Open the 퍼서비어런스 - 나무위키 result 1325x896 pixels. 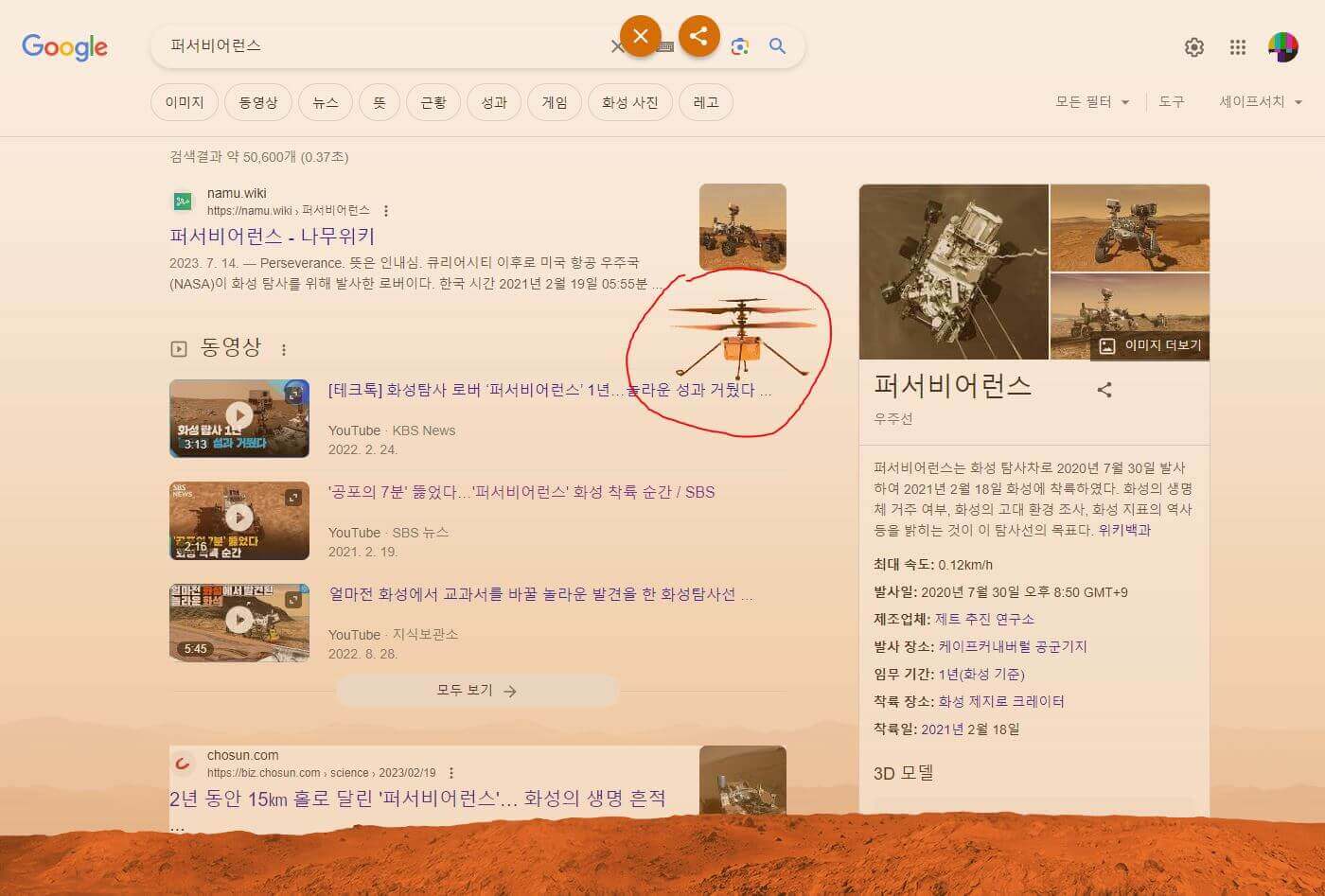click(x=273, y=237)
